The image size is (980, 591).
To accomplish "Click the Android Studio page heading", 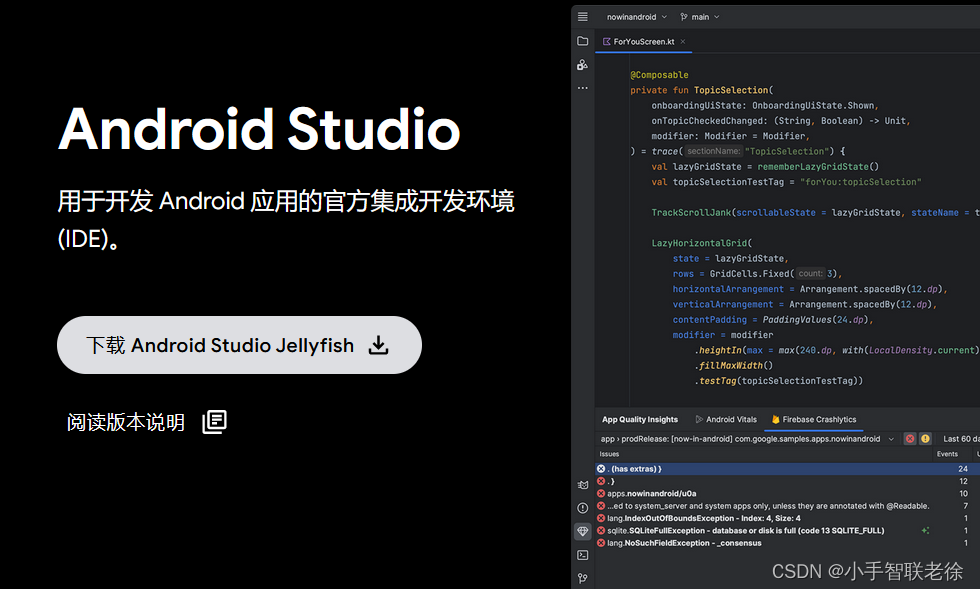I will (259, 129).
